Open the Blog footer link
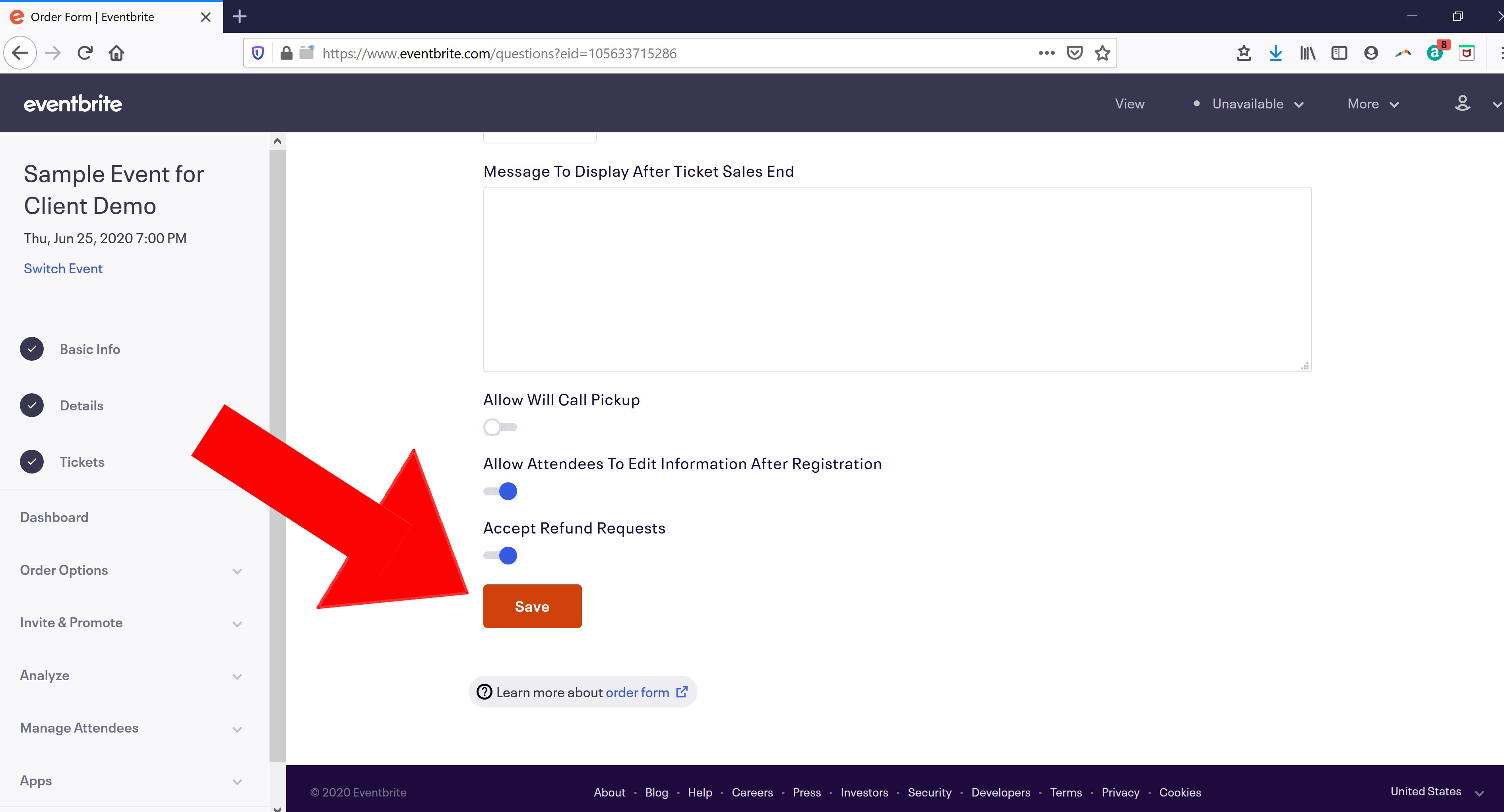Image resolution: width=1504 pixels, height=812 pixels. tap(656, 792)
